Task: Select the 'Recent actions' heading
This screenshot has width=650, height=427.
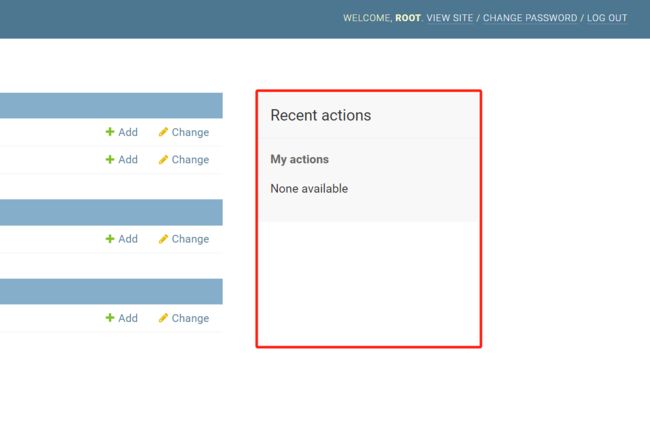Action: point(320,115)
